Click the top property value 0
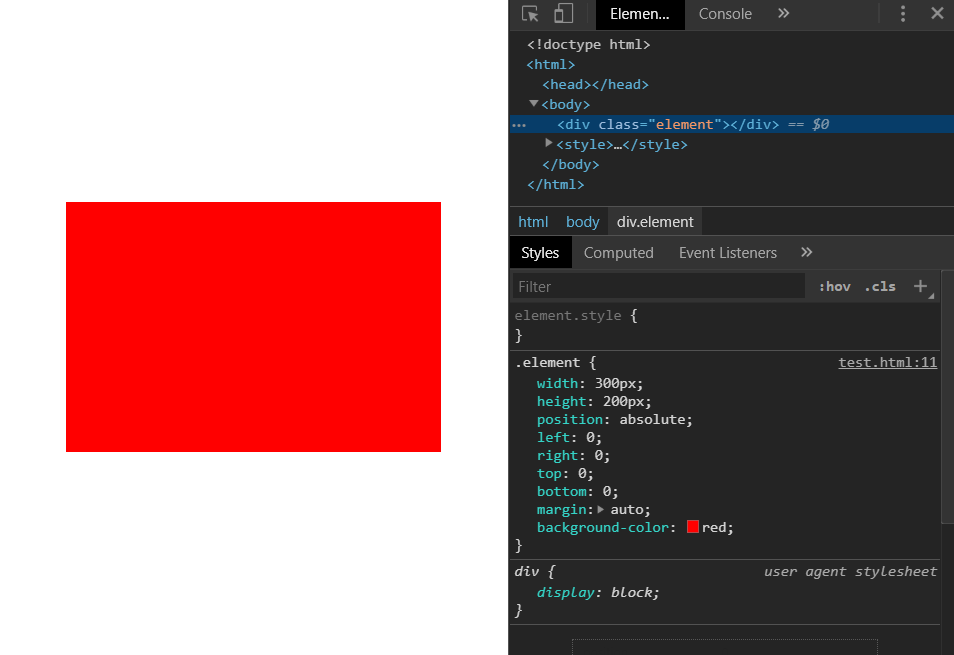Image resolution: width=954 pixels, height=655 pixels. 582,474
